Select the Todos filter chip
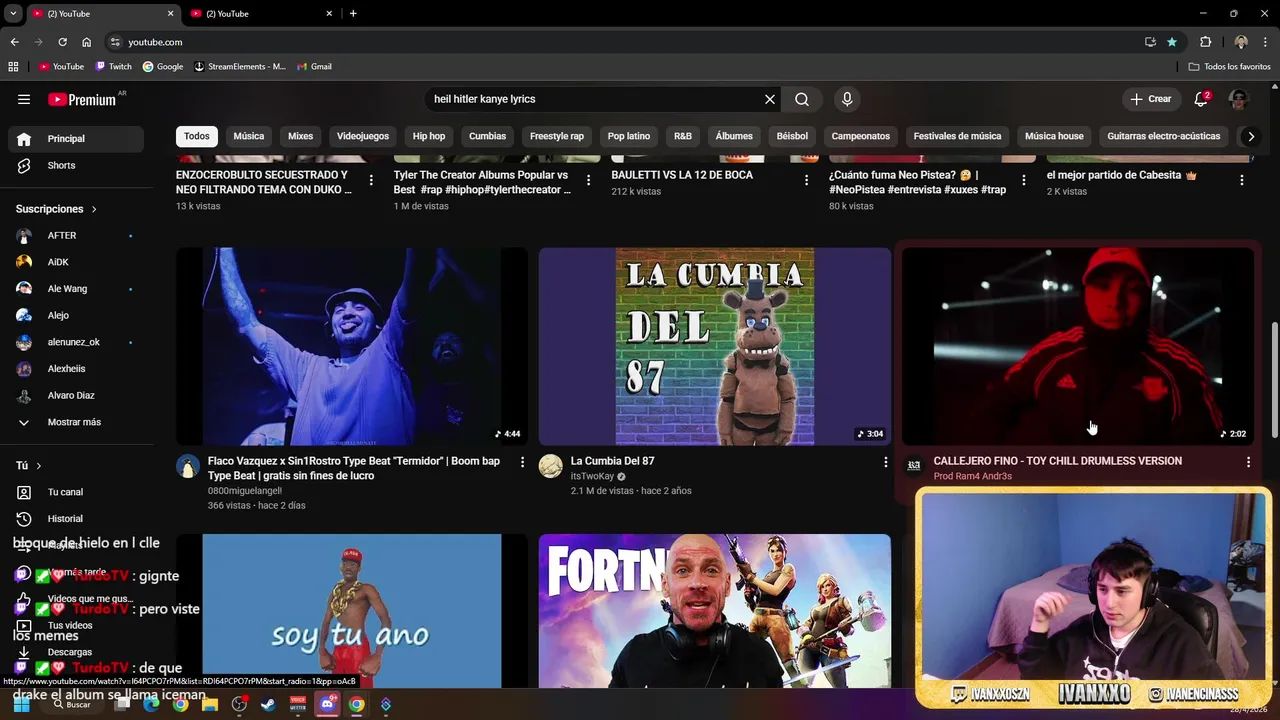 pos(197,136)
